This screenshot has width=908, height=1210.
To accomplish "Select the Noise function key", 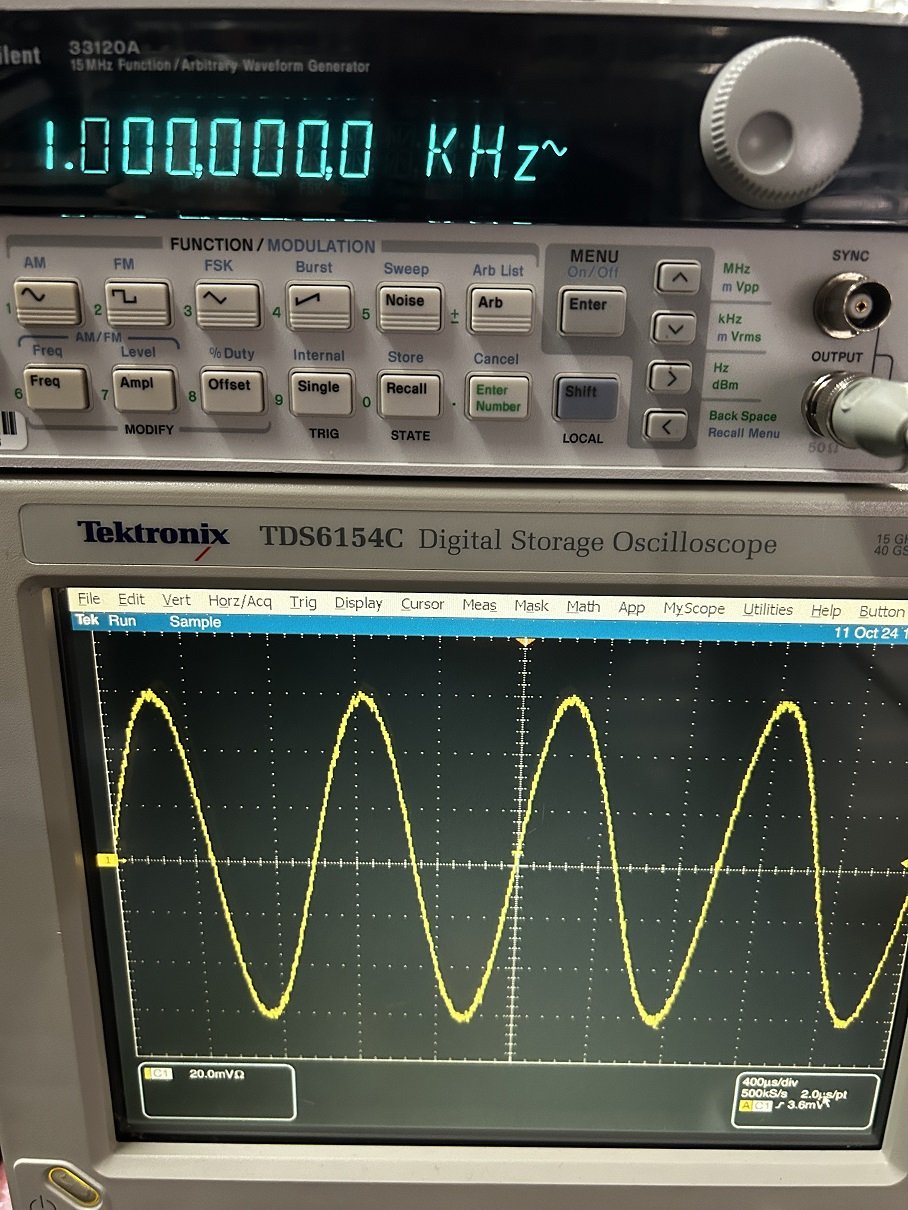I will [x=409, y=307].
